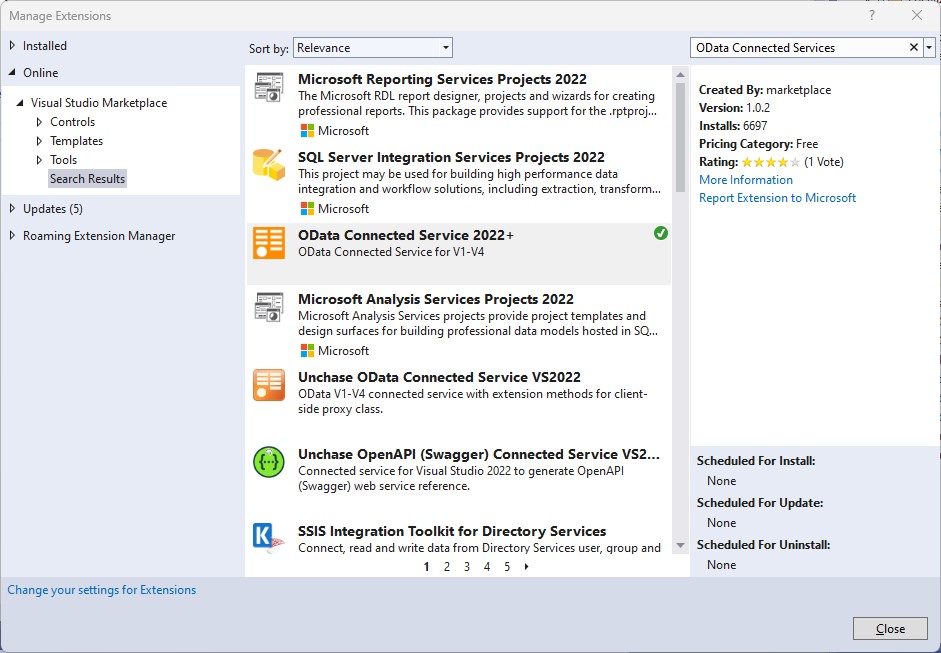The width and height of the screenshot is (941, 653).
Task: Click the Installs: 6697 text
Action: point(733,126)
